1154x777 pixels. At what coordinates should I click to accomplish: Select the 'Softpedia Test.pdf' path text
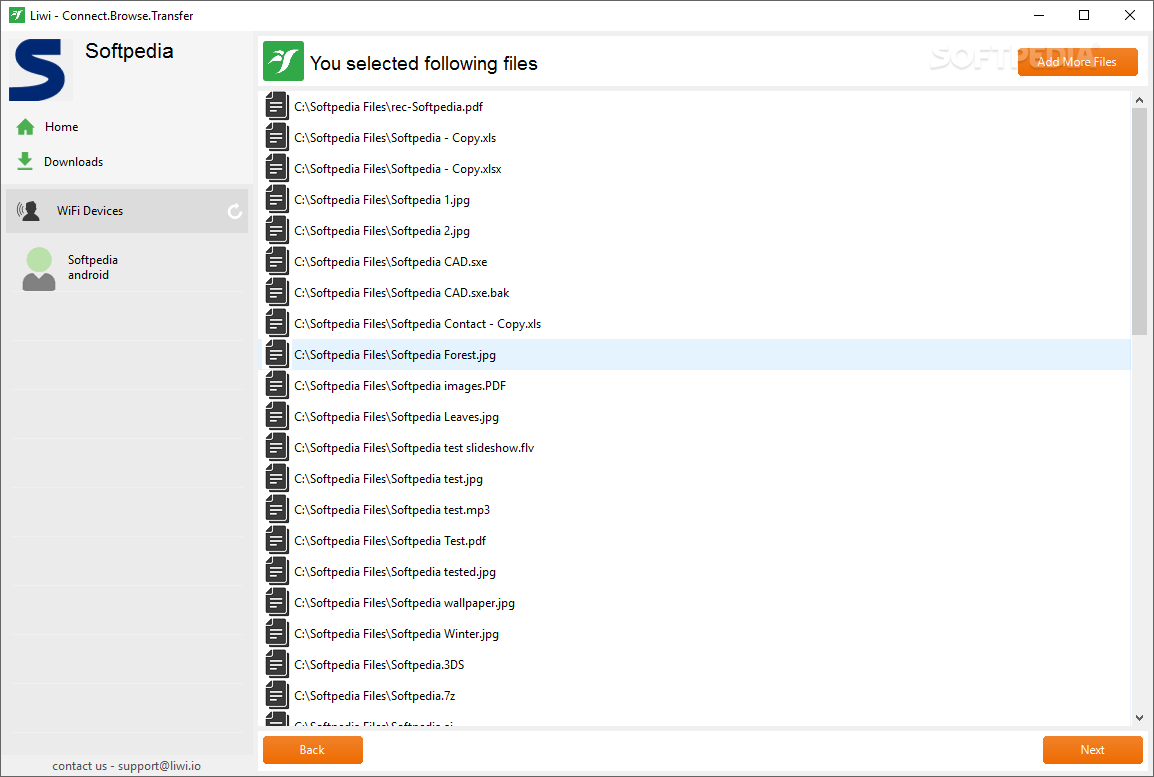coord(390,540)
